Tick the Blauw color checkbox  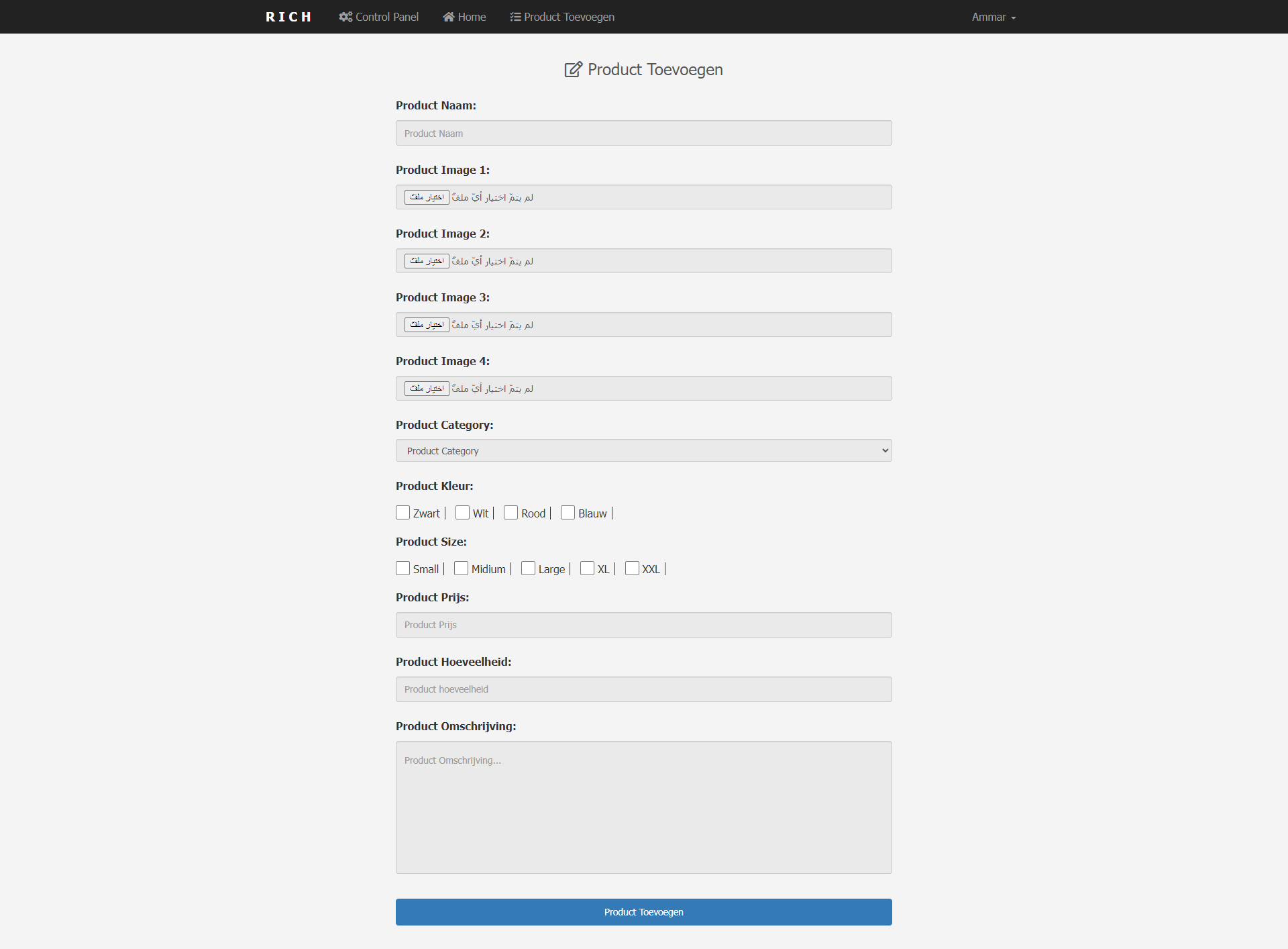pos(568,513)
